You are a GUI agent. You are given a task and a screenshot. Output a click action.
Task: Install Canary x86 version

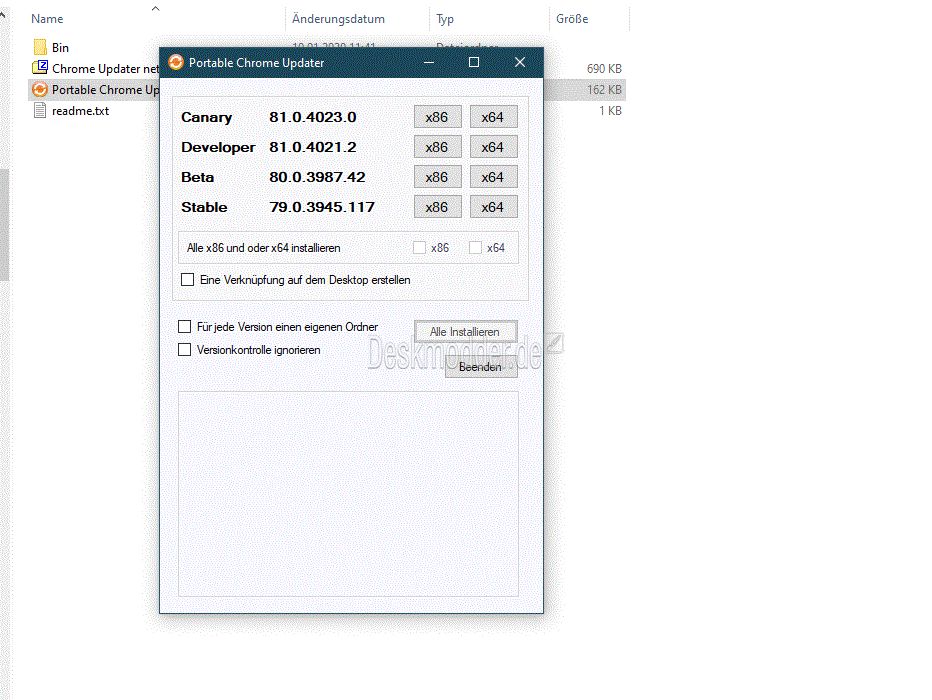point(437,117)
